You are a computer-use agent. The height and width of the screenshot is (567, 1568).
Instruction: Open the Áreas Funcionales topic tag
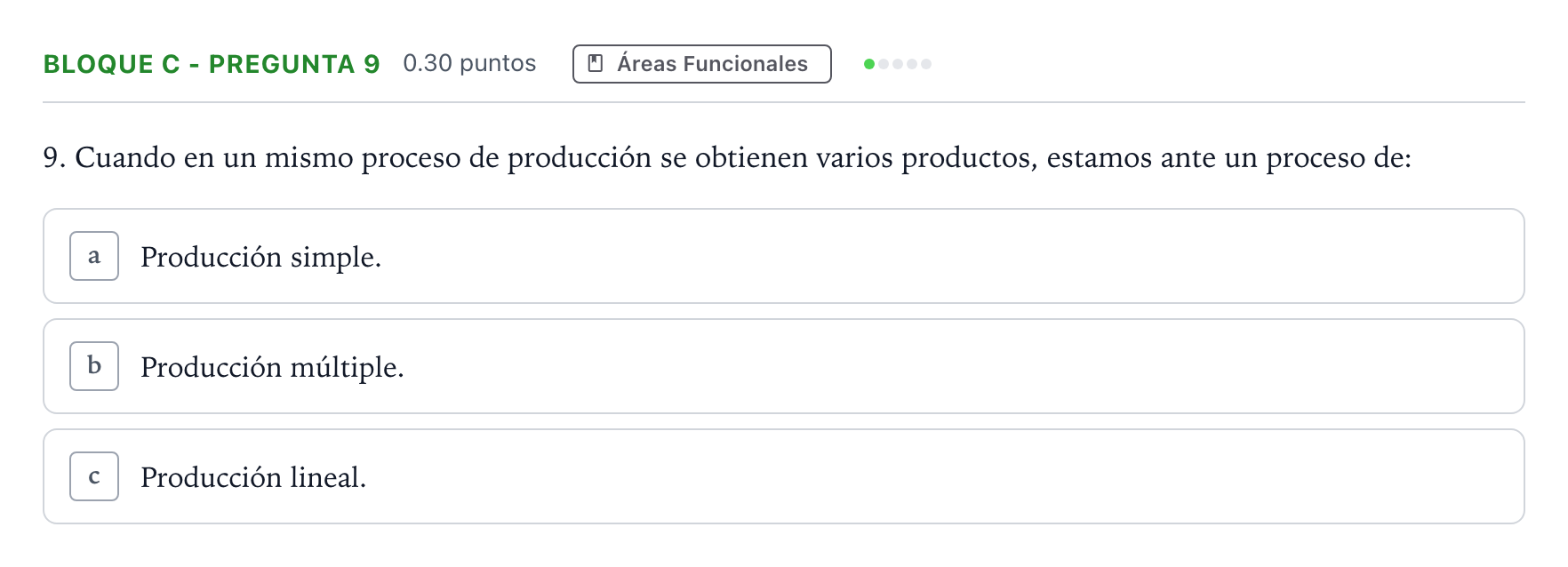tap(701, 64)
